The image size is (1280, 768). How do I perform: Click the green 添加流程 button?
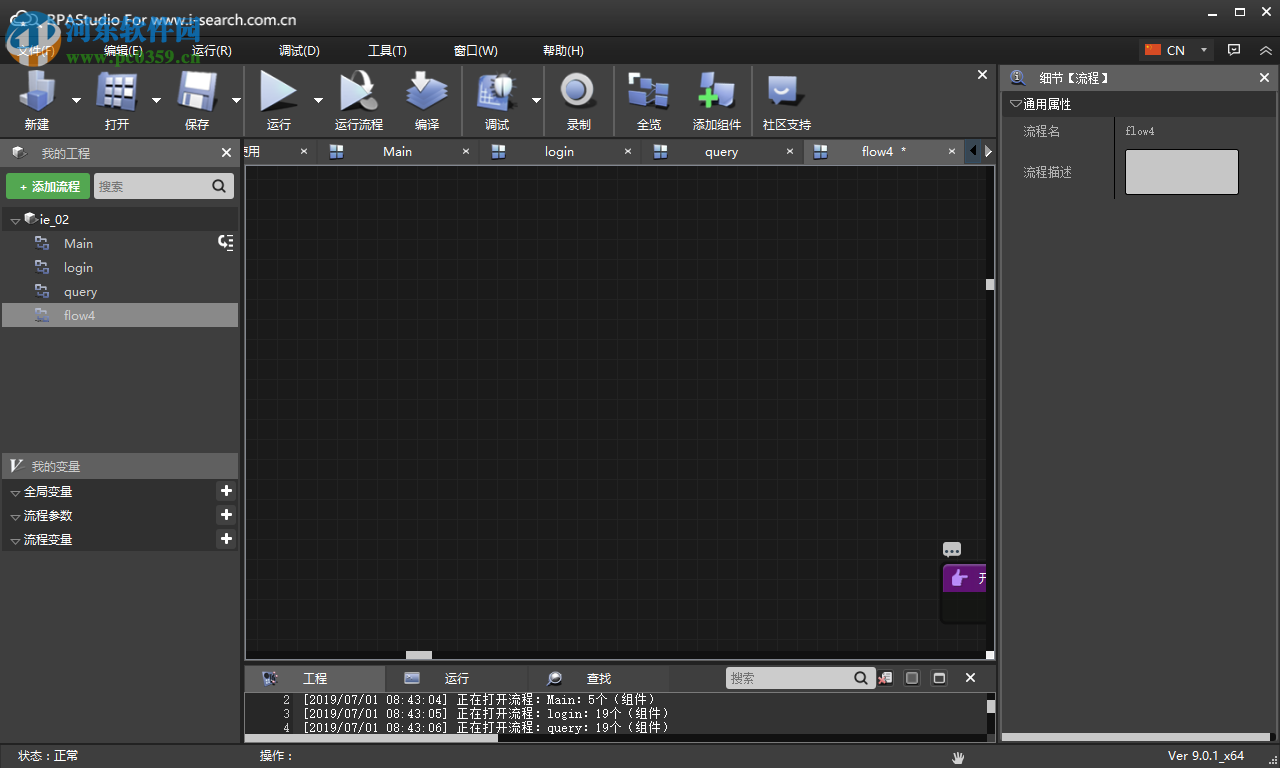(48, 186)
